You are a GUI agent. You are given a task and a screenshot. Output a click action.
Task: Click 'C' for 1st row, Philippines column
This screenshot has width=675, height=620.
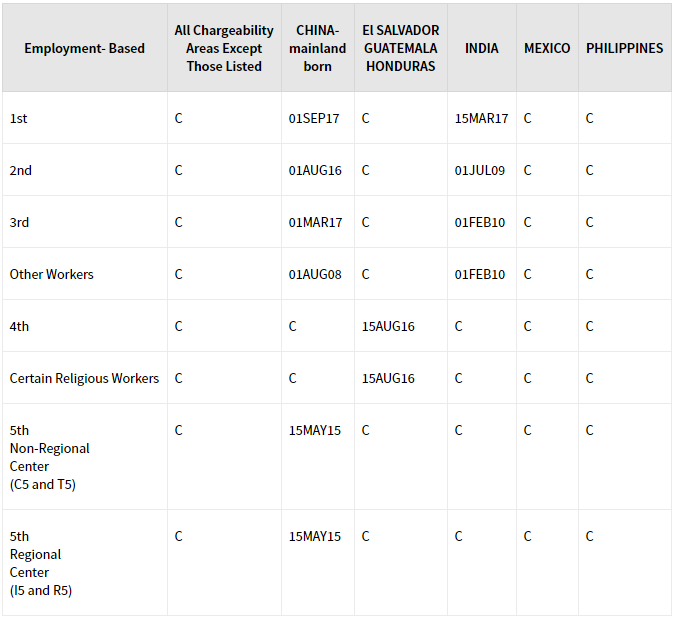[x=590, y=118]
